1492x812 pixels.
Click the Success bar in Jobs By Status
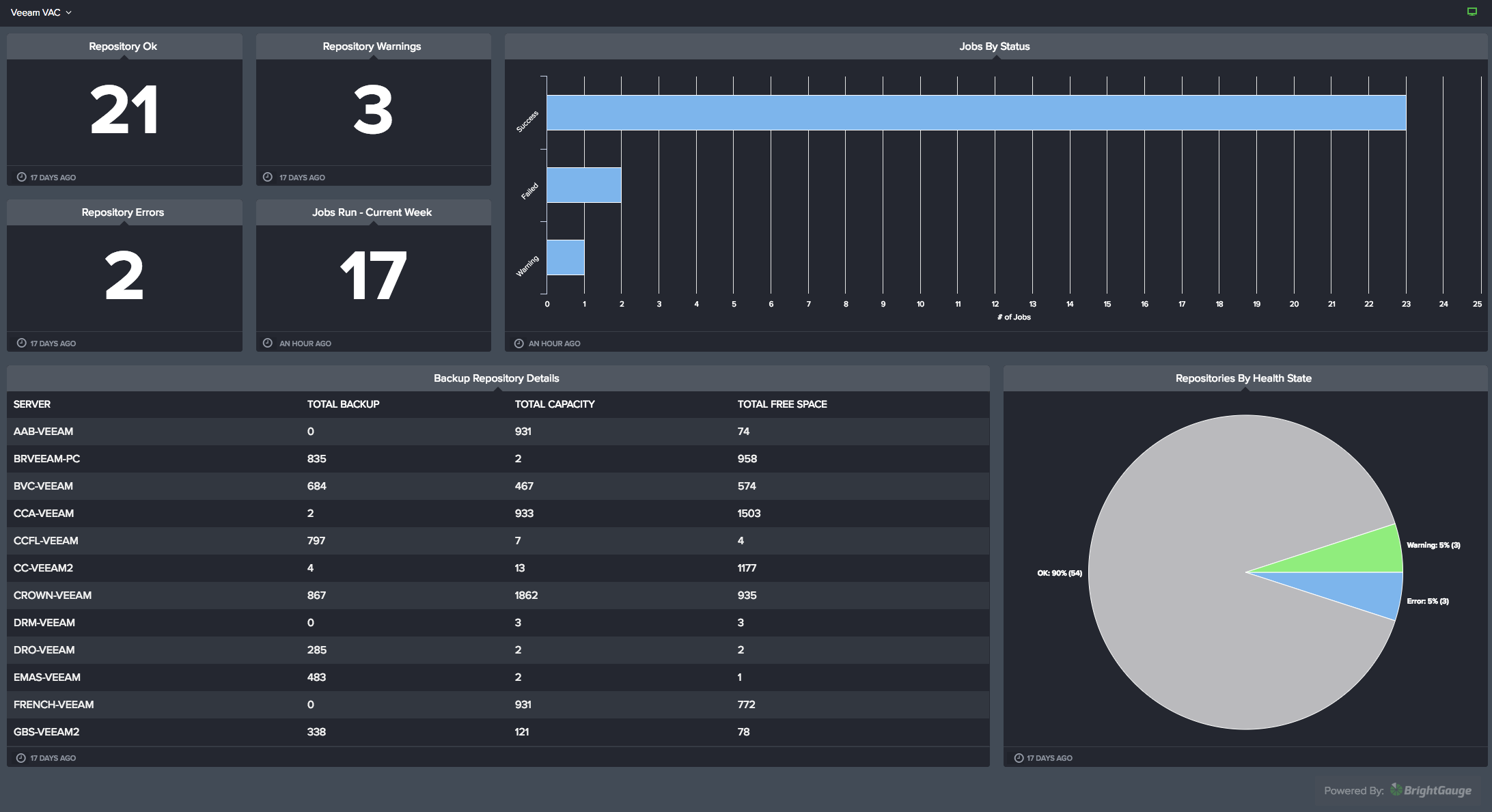(976, 113)
